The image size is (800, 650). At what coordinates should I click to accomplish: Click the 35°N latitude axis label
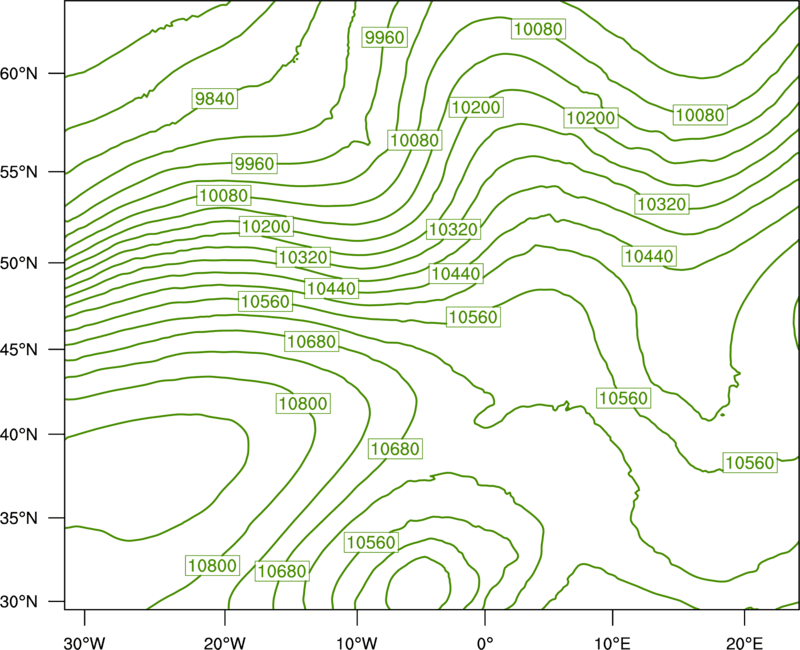19,518
